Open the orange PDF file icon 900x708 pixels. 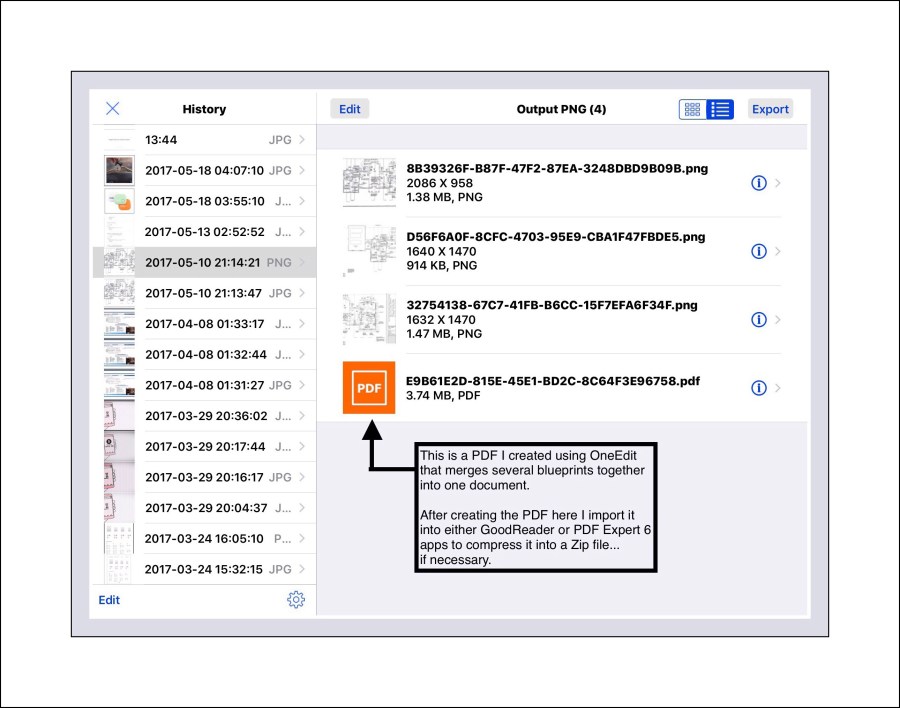click(368, 388)
